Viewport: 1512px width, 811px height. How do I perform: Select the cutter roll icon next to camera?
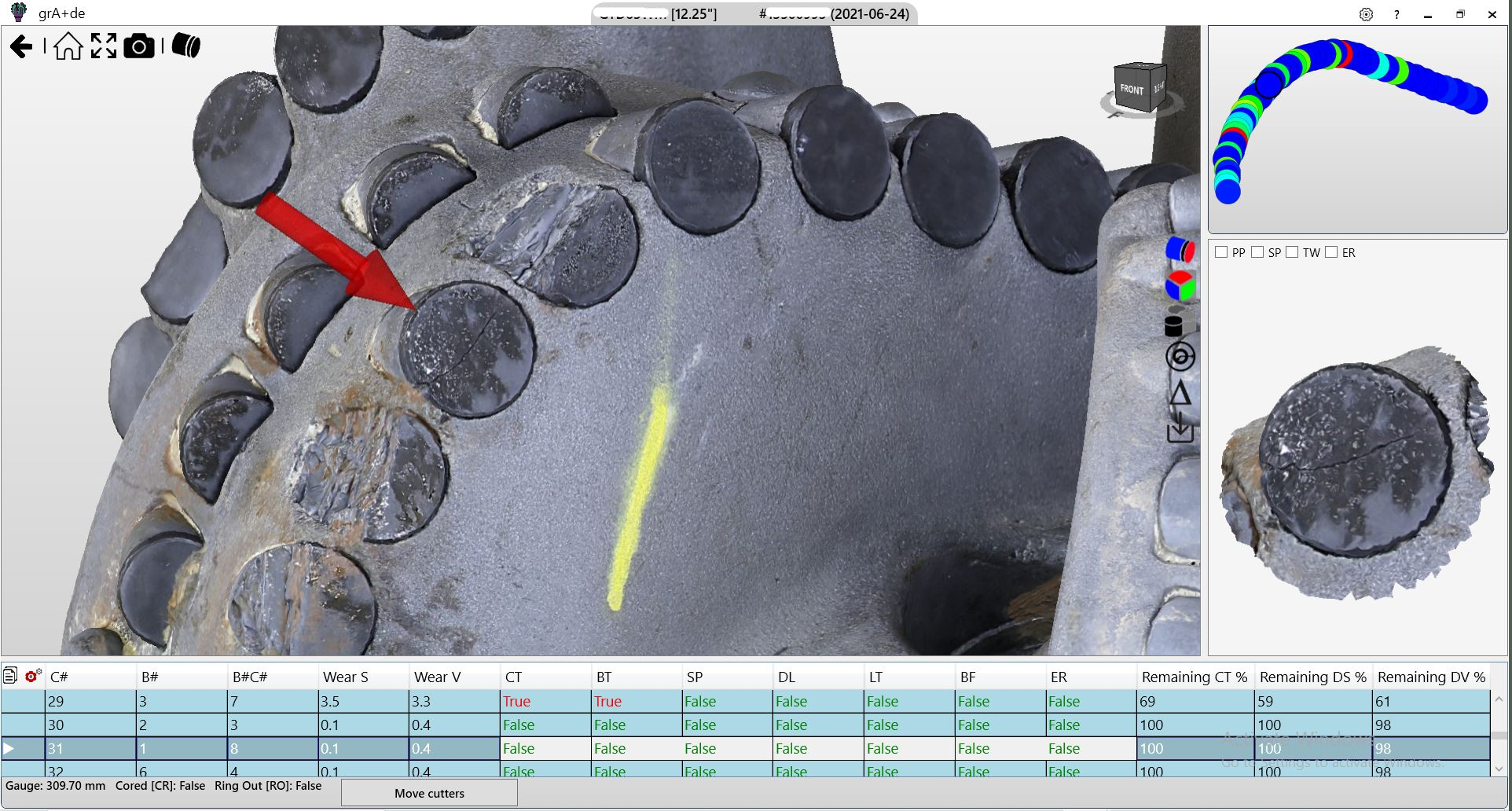(185, 46)
